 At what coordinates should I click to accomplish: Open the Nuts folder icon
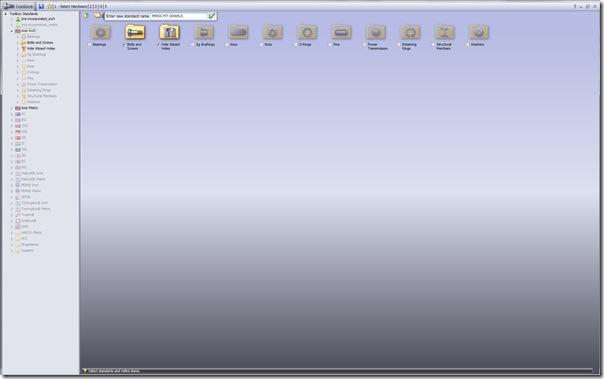pyautogui.click(x=272, y=32)
